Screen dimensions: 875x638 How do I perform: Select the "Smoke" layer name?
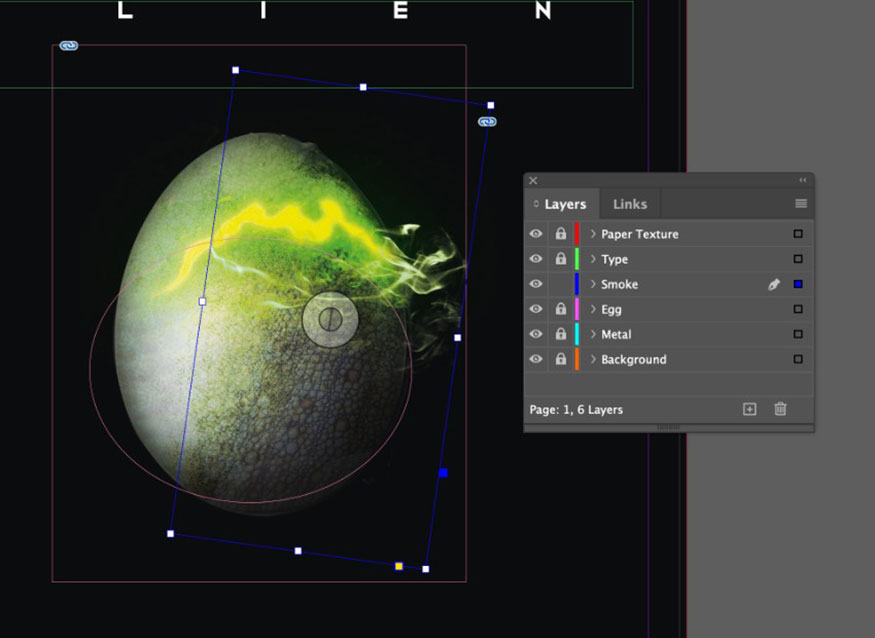tap(619, 285)
